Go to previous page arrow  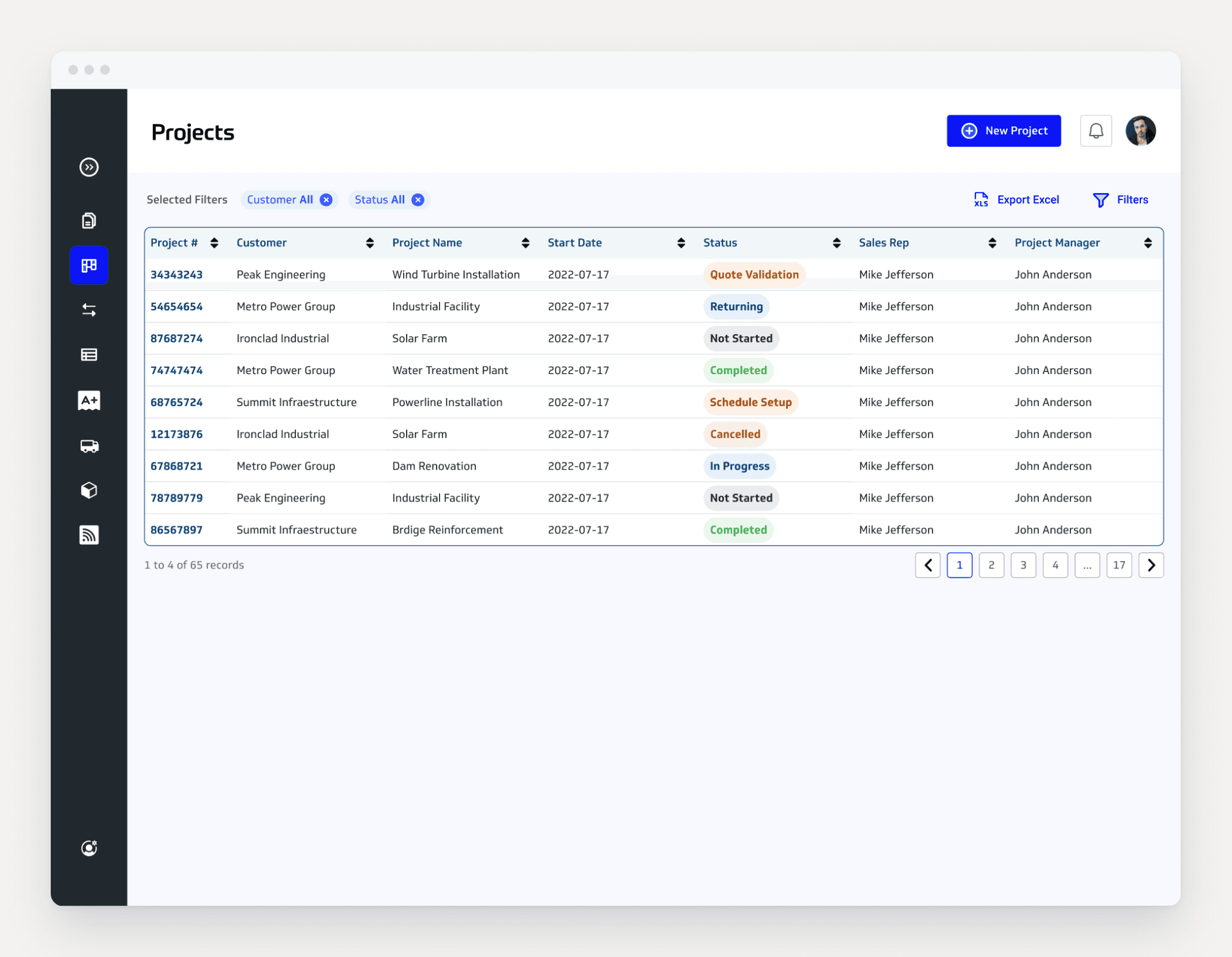tap(927, 565)
